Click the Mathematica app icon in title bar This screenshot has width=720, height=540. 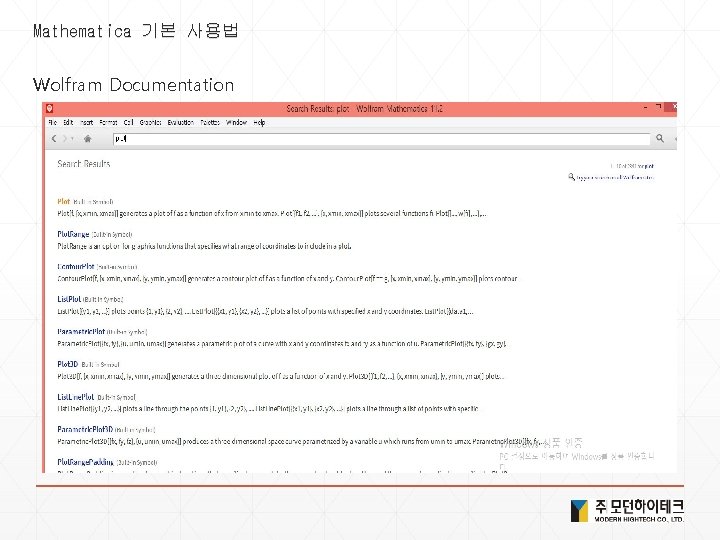click(50, 108)
